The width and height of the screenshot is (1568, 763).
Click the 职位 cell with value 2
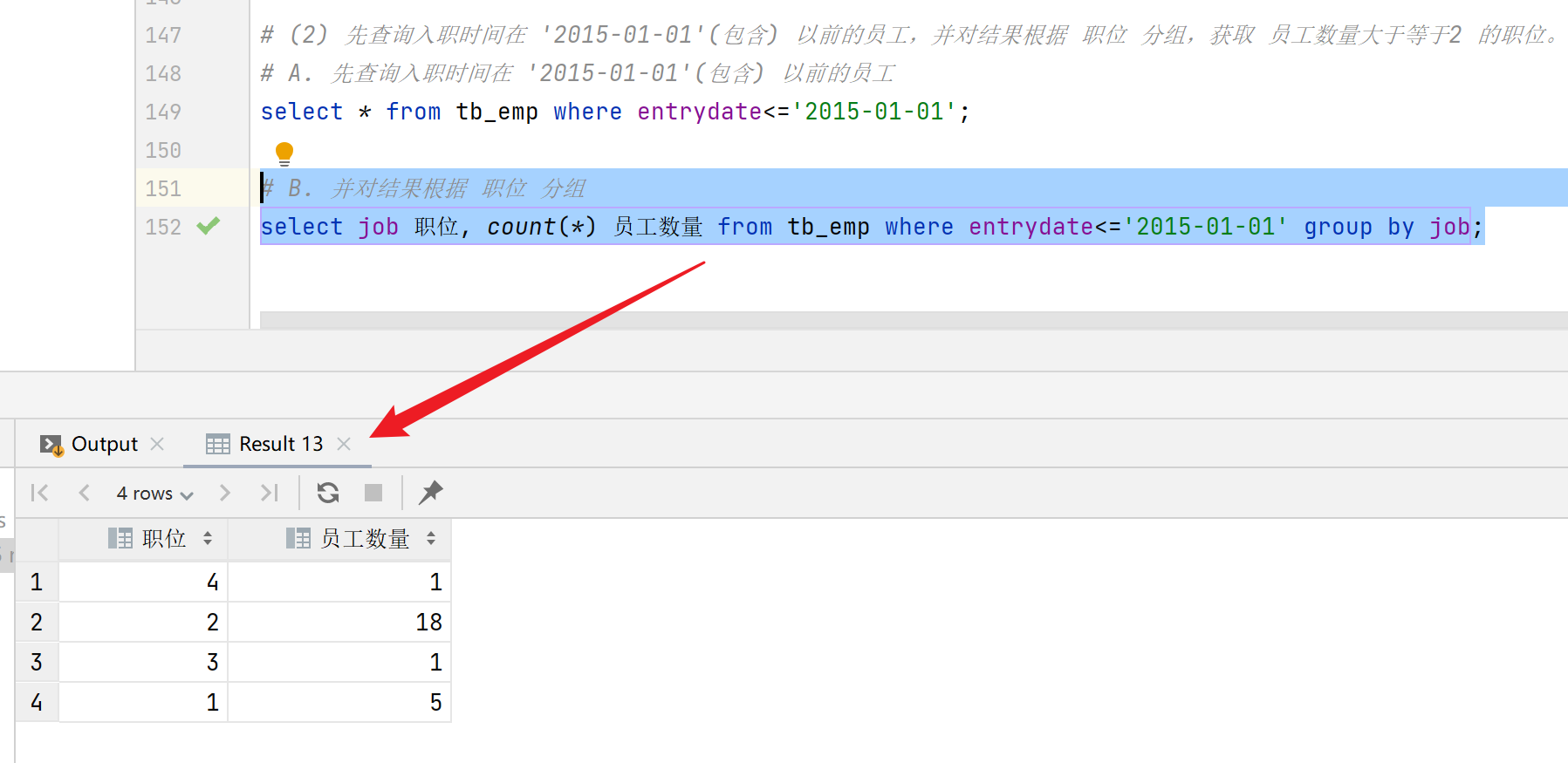tap(143, 622)
